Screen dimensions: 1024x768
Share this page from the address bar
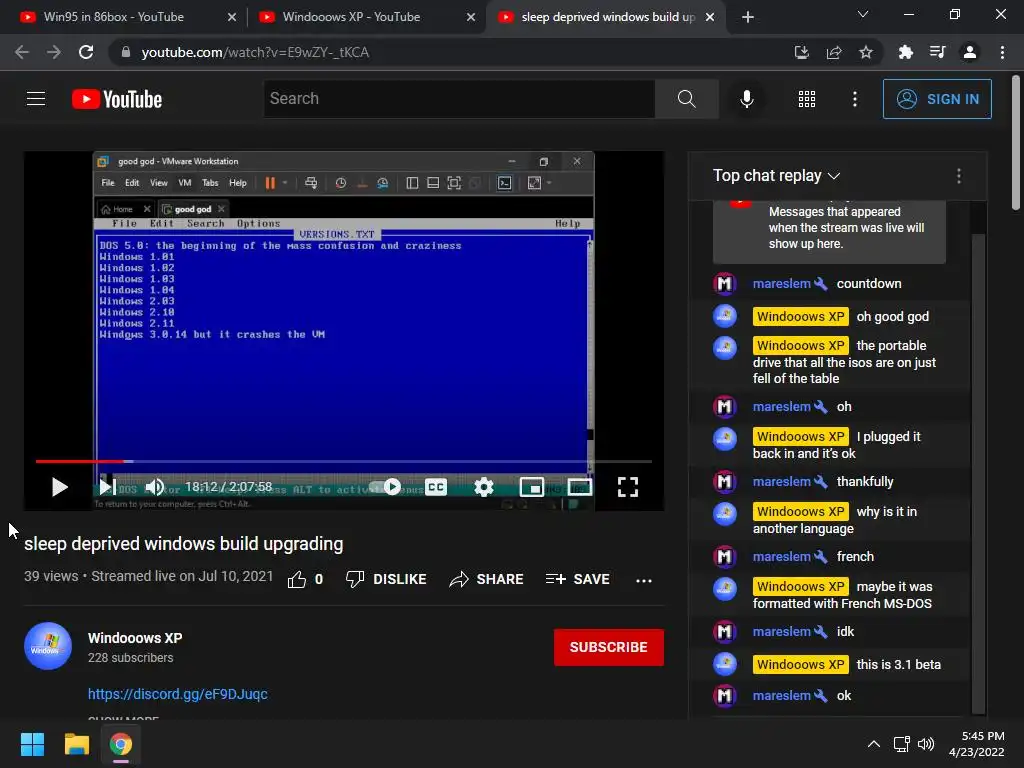pos(834,52)
